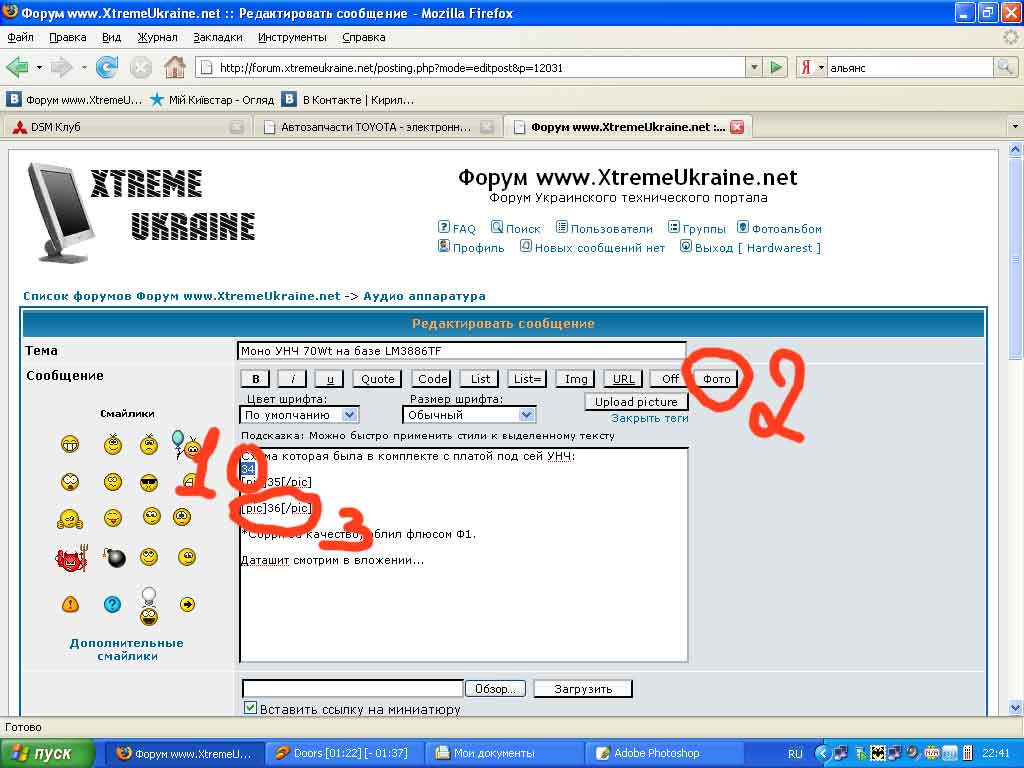
Task: Click the List= button
Action: click(x=527, y=379)
